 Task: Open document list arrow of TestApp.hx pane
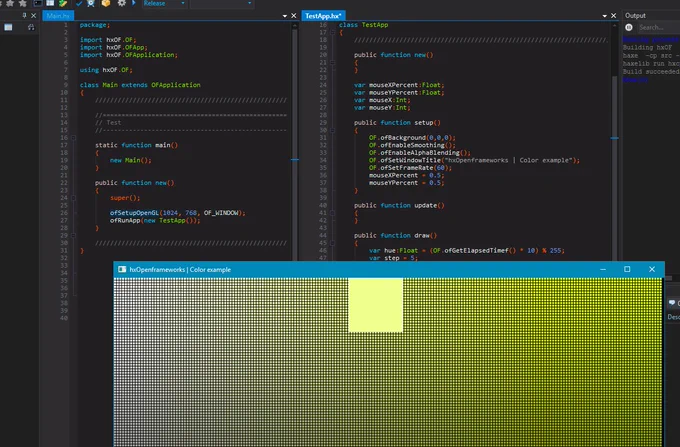point(605,16)
